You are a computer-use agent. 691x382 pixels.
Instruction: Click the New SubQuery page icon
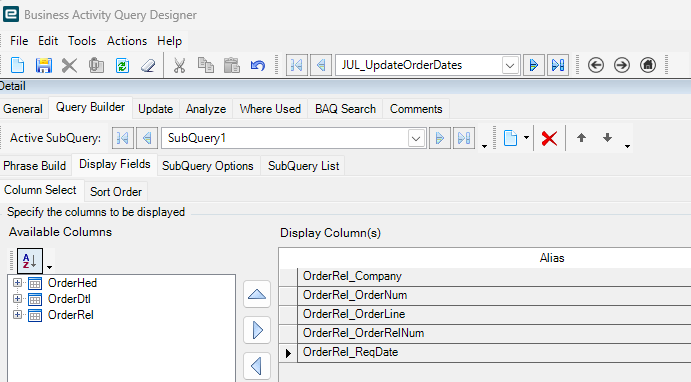pos(510,138)
